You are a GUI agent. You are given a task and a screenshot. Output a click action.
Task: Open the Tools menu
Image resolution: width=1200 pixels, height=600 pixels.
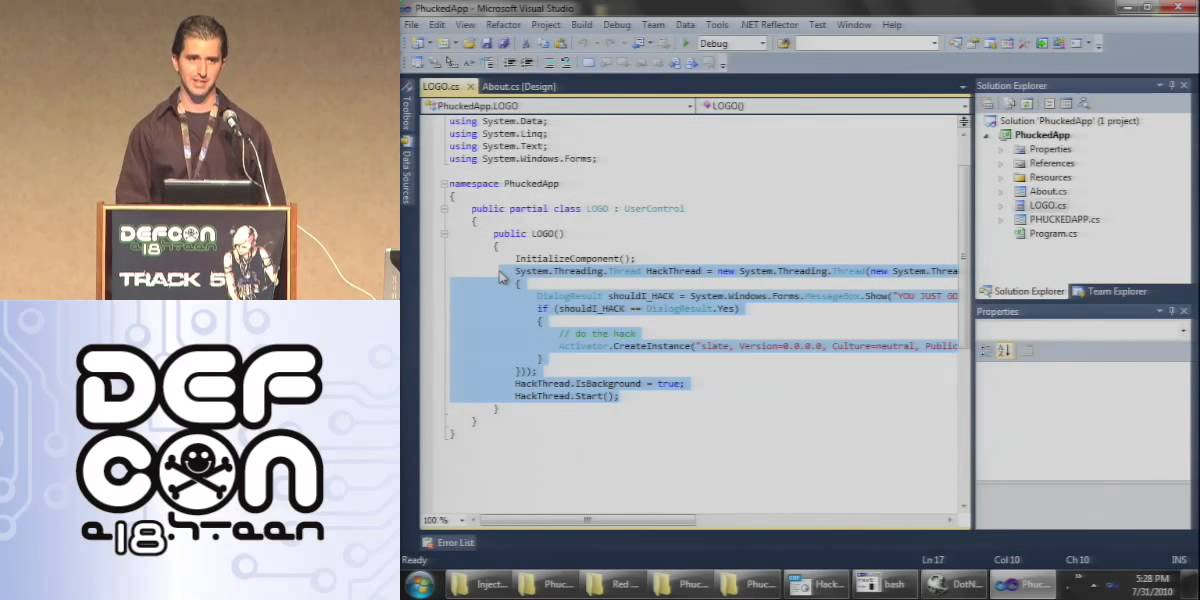[717, 25]
